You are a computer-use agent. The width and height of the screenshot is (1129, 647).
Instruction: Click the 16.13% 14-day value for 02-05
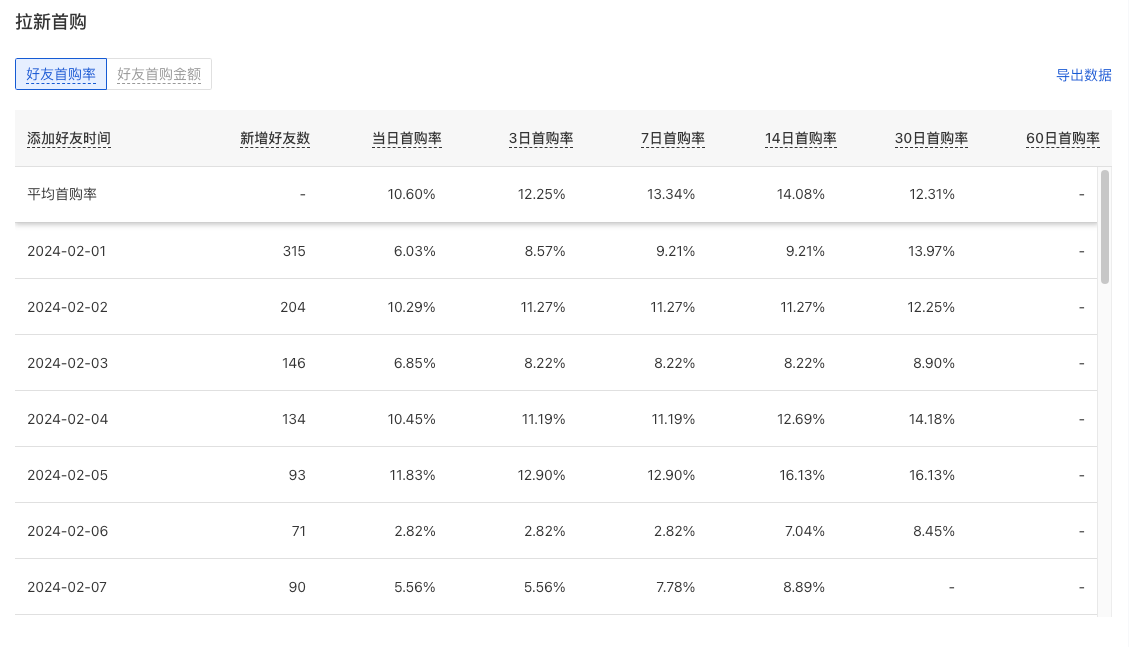[x=802, y=475]
